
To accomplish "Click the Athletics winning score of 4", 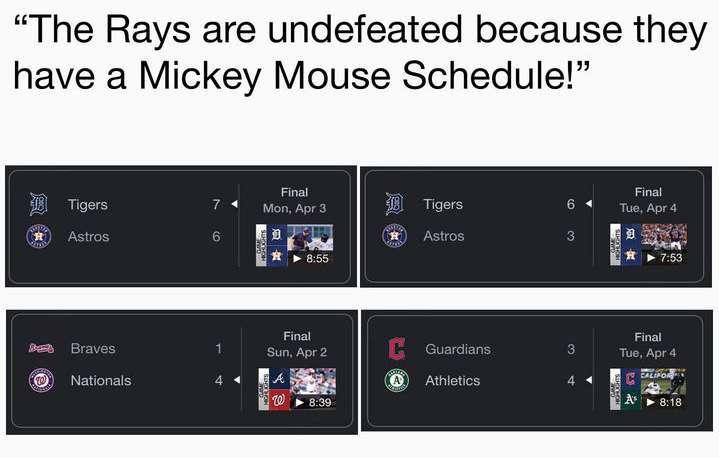I will 571,380.
